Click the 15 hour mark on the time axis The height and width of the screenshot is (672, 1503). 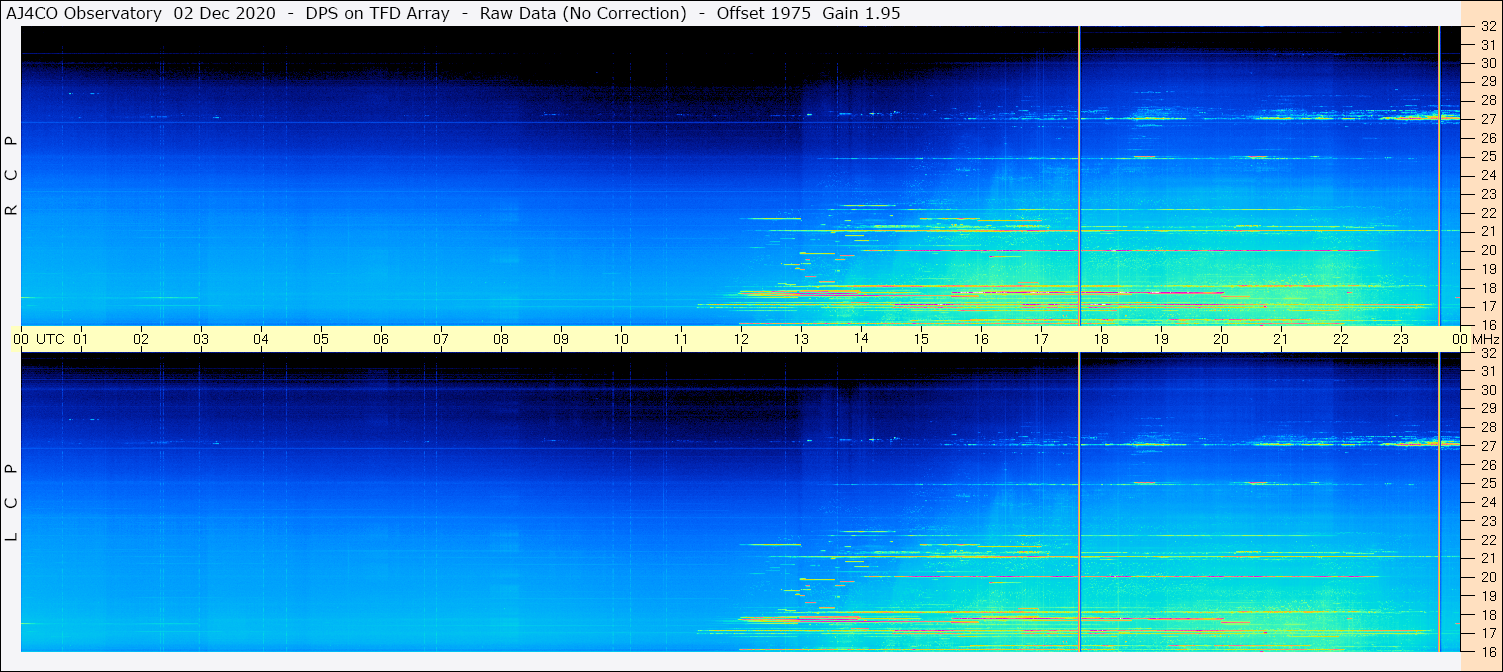pyautogui.click(x=921, y=339)
